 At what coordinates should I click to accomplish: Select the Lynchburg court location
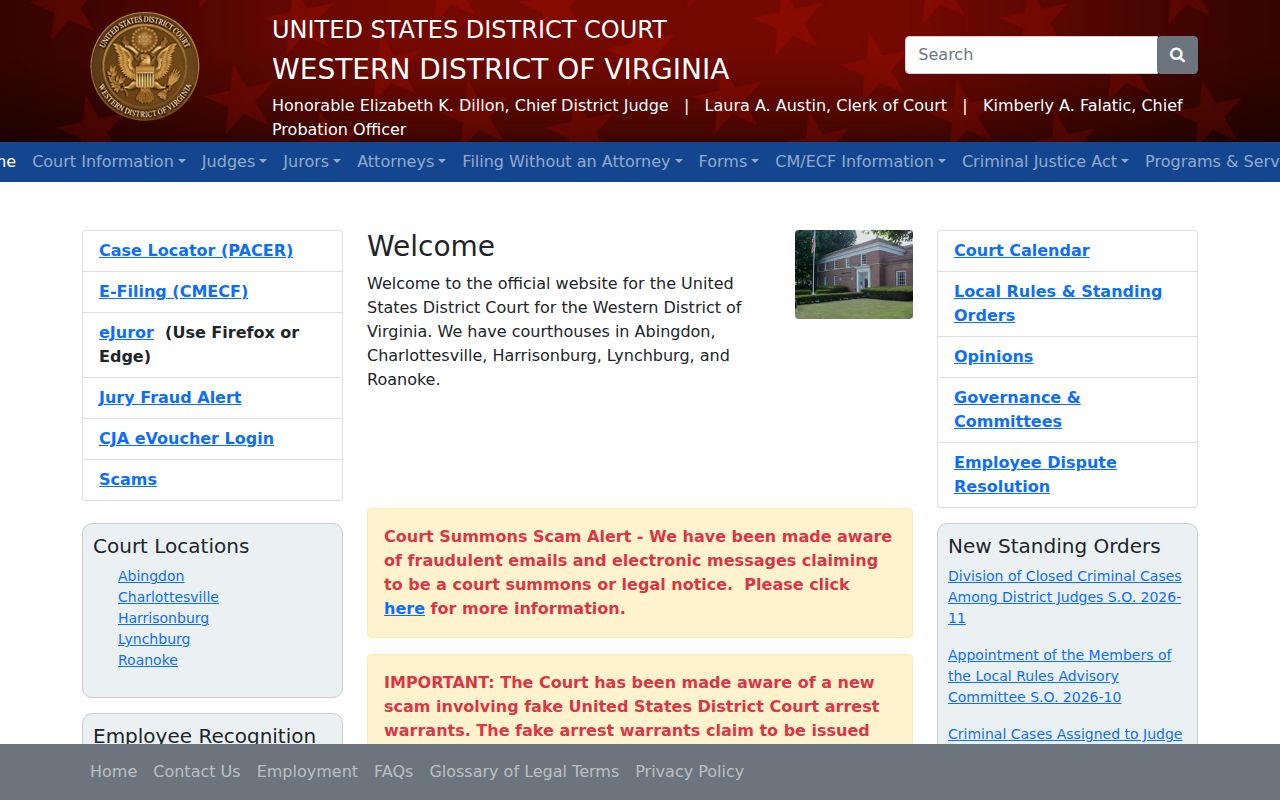(154, 639)
